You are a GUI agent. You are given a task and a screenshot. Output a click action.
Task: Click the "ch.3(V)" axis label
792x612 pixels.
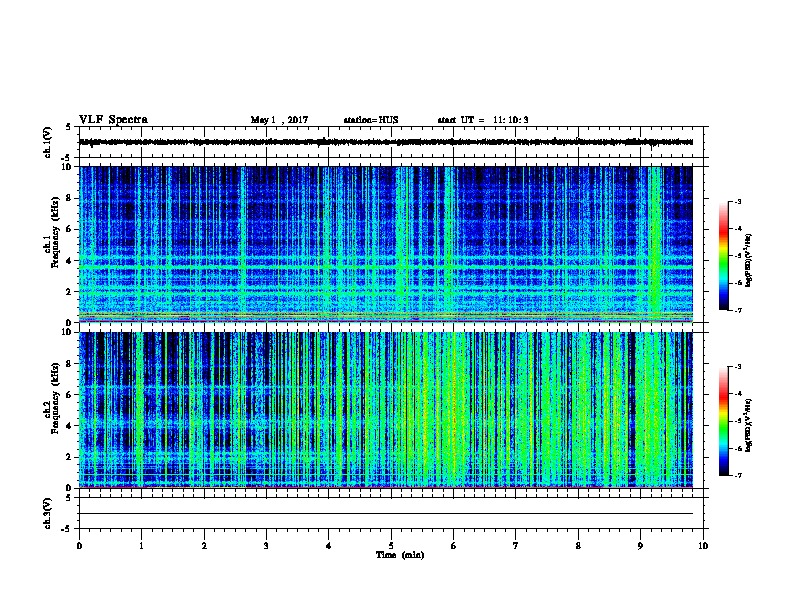[48, 513]
